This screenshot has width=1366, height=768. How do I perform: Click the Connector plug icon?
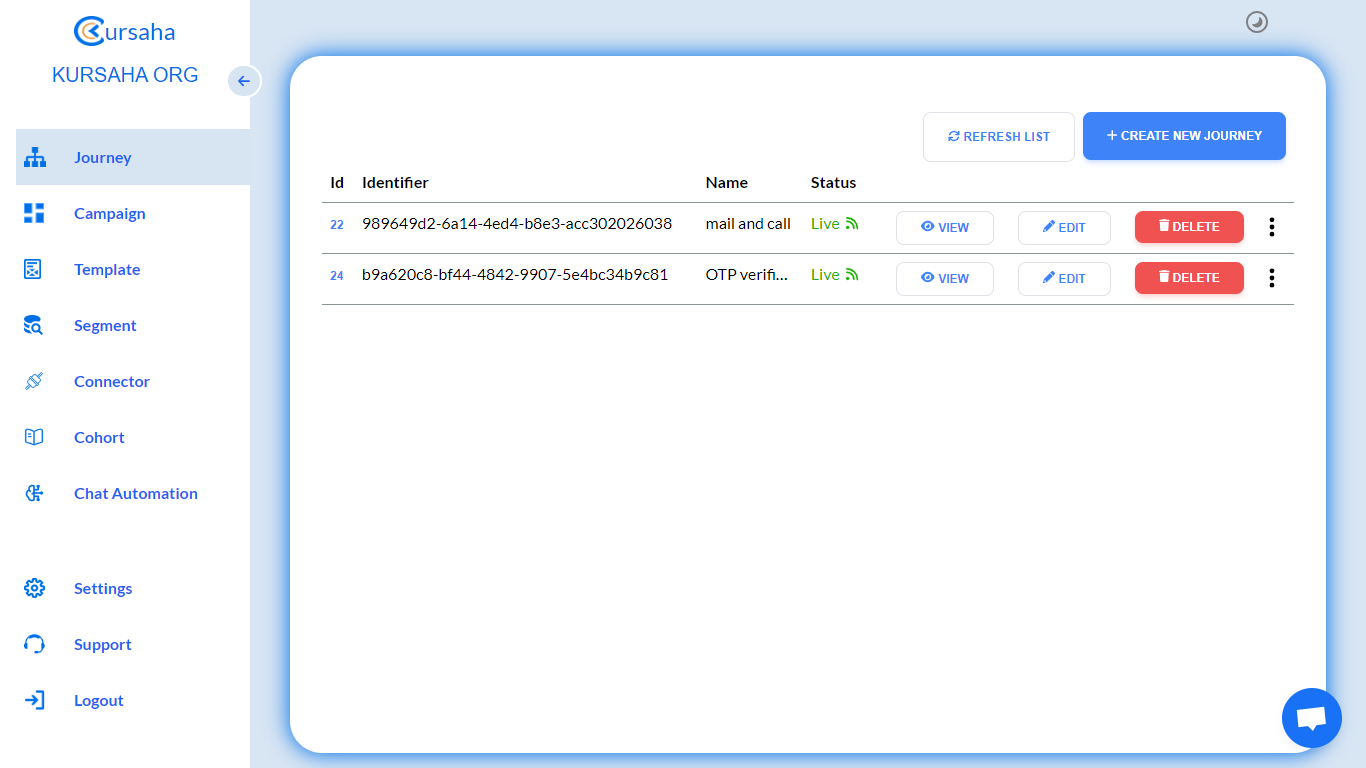click(x=34, y=381)
